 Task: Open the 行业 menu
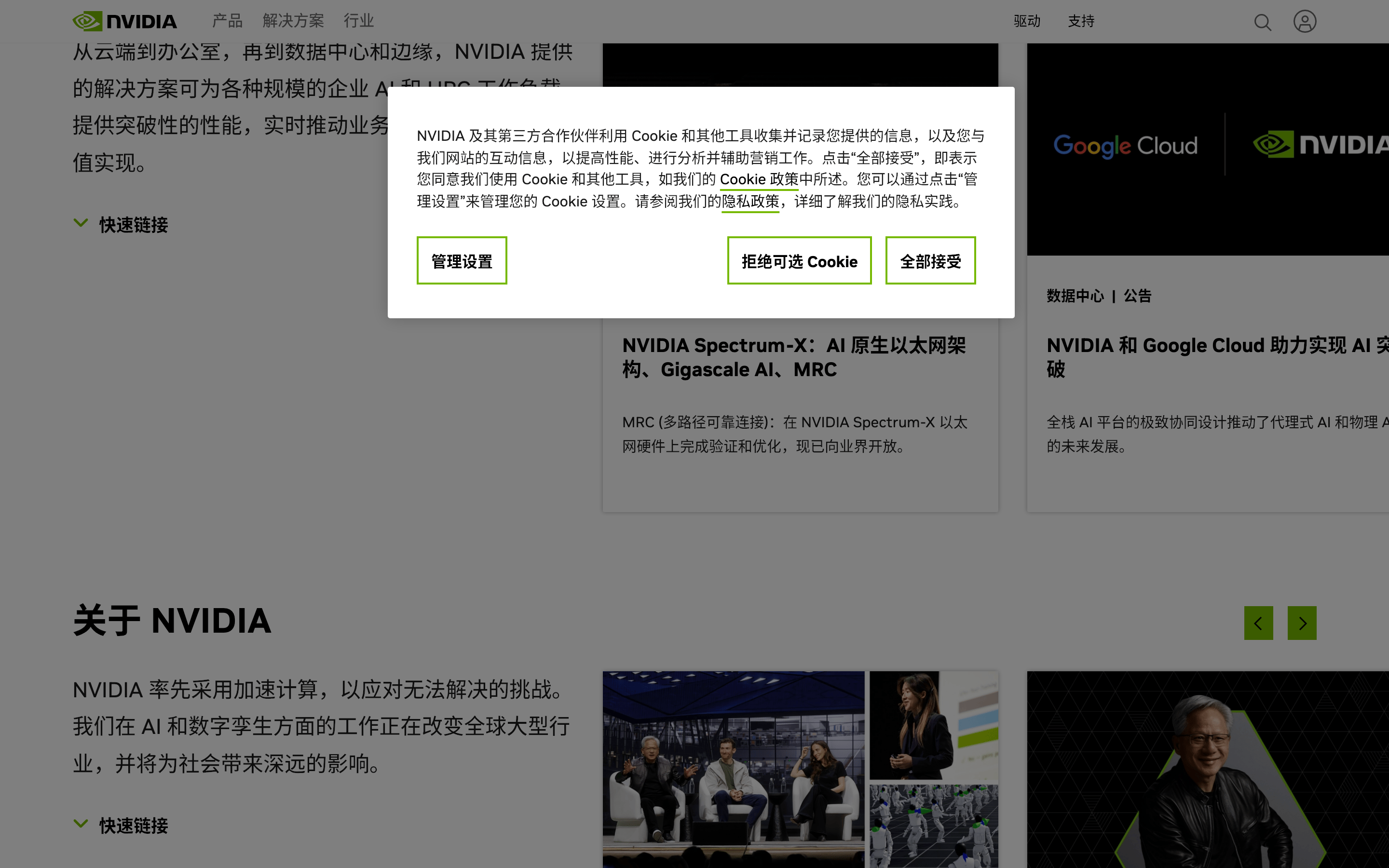coord(359,21)
